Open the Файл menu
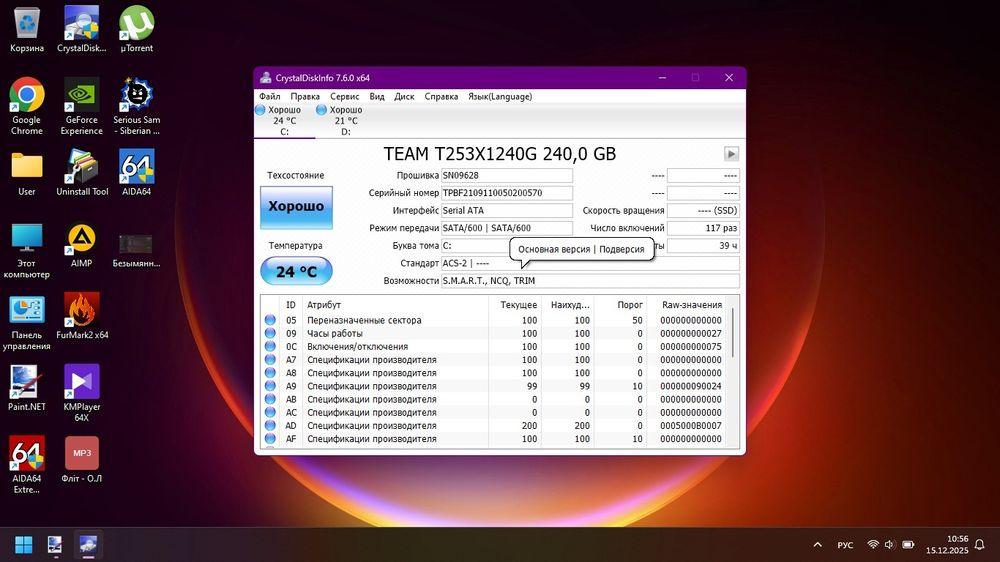The height and width of the screenshot is (562, 1000). click(x=270, y=96)
